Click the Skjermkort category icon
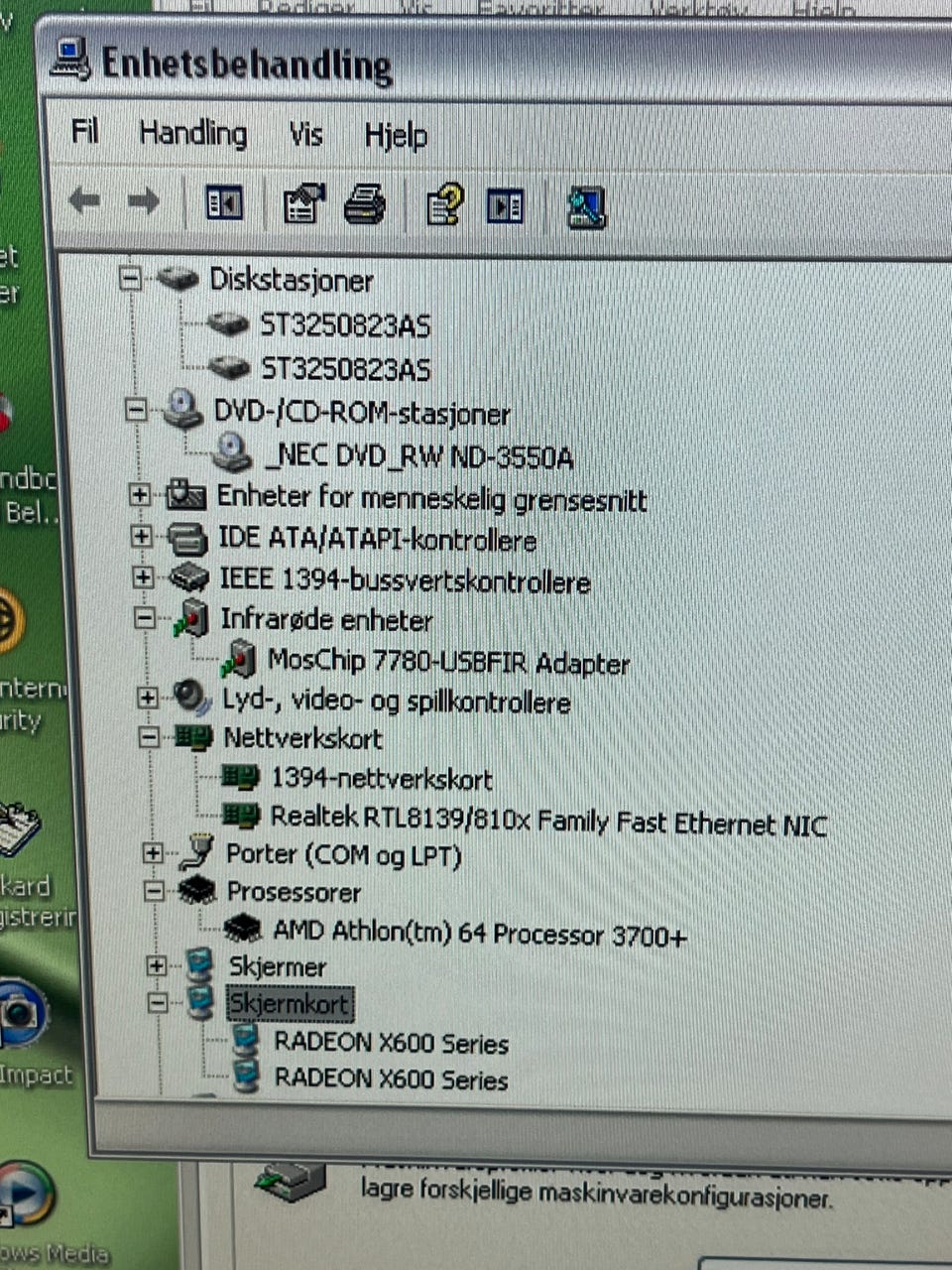Screen dimensions: 952x1270 pyautogui.click(x=201, y=1000)
